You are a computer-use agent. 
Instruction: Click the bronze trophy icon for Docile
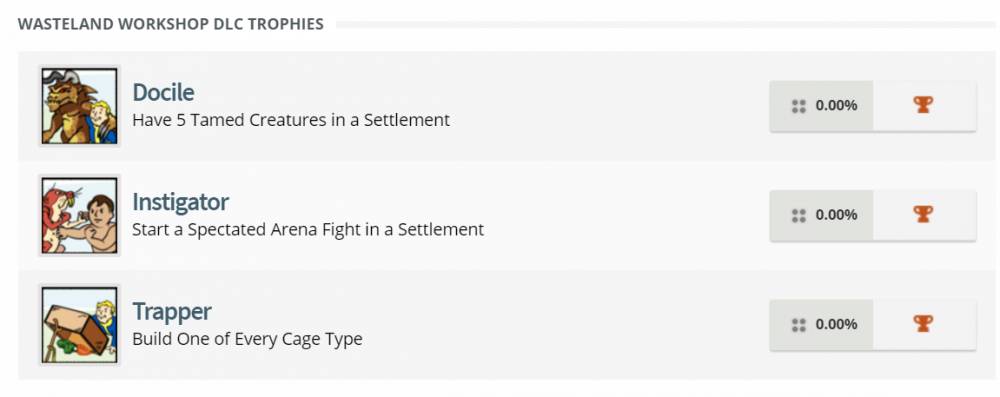(x=923, y=105)
